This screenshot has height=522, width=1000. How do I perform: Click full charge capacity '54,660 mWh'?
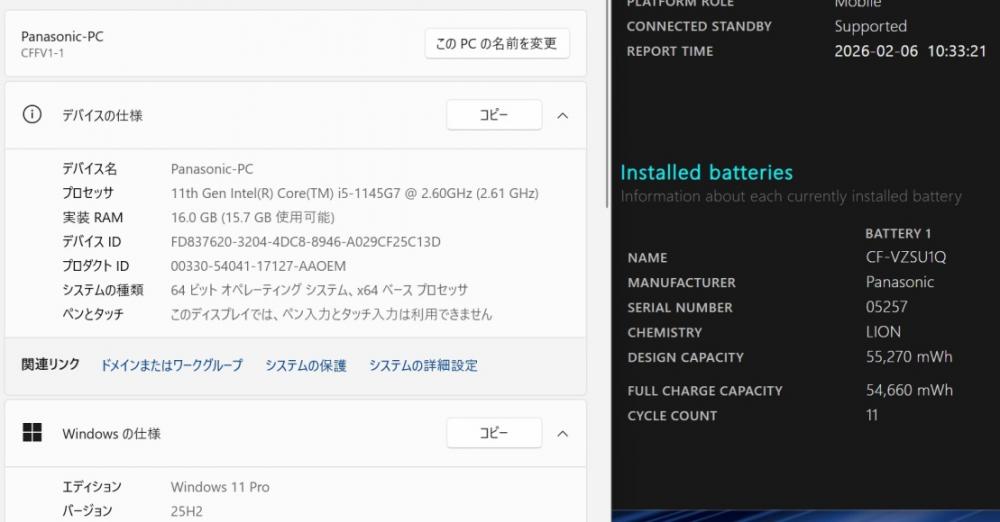pyautogui.click(x=909, y=389)
